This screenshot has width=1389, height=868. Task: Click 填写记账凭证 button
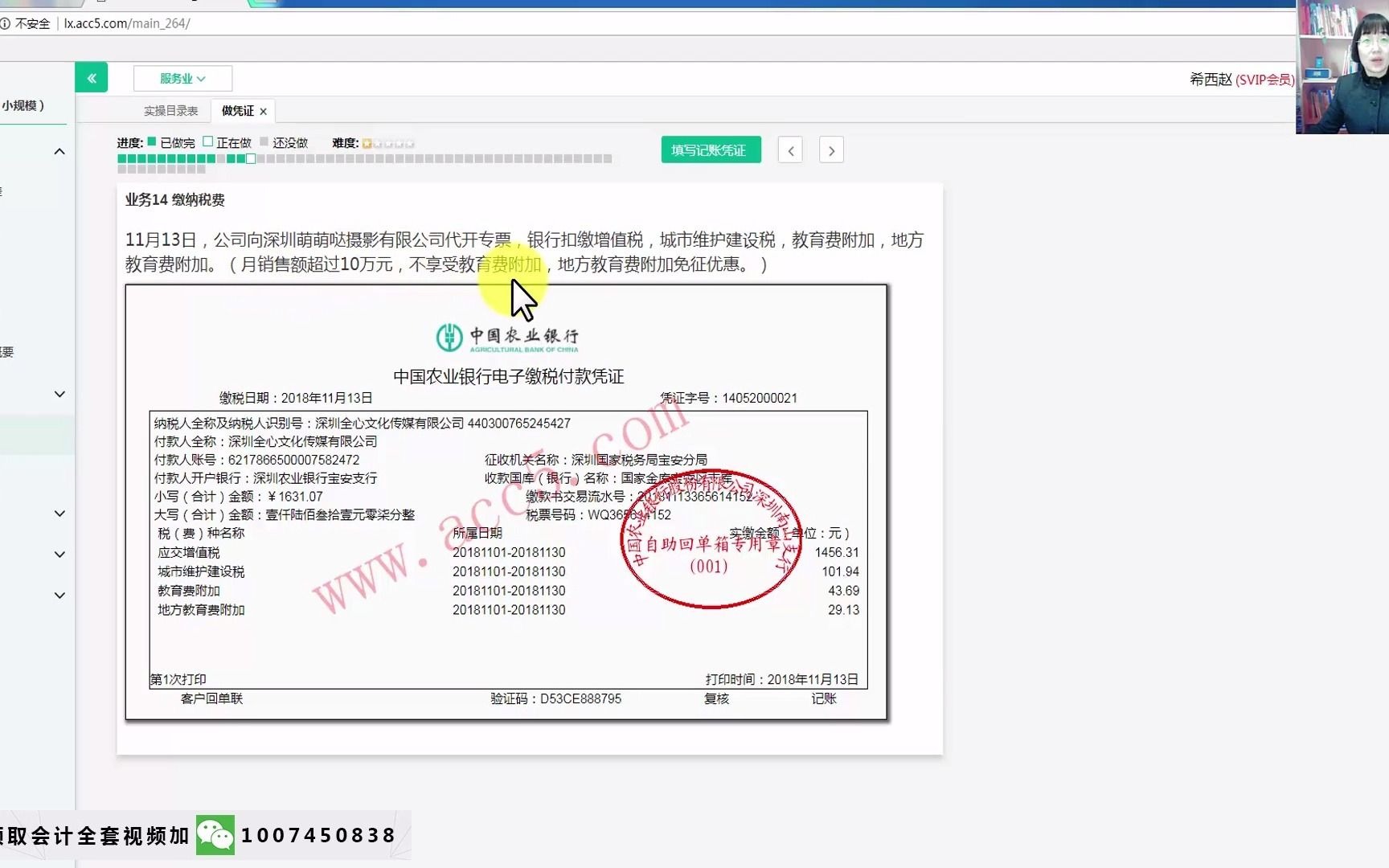711,150
